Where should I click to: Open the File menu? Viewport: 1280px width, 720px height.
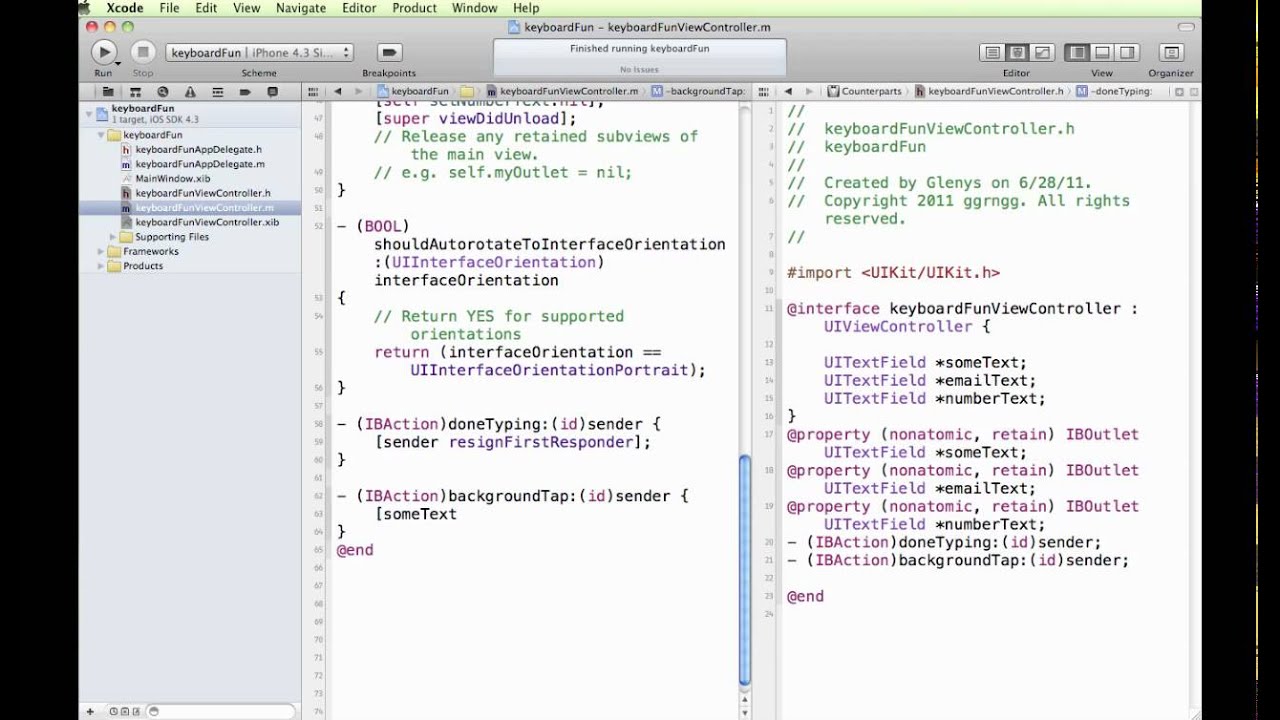(x=169, y=8)
